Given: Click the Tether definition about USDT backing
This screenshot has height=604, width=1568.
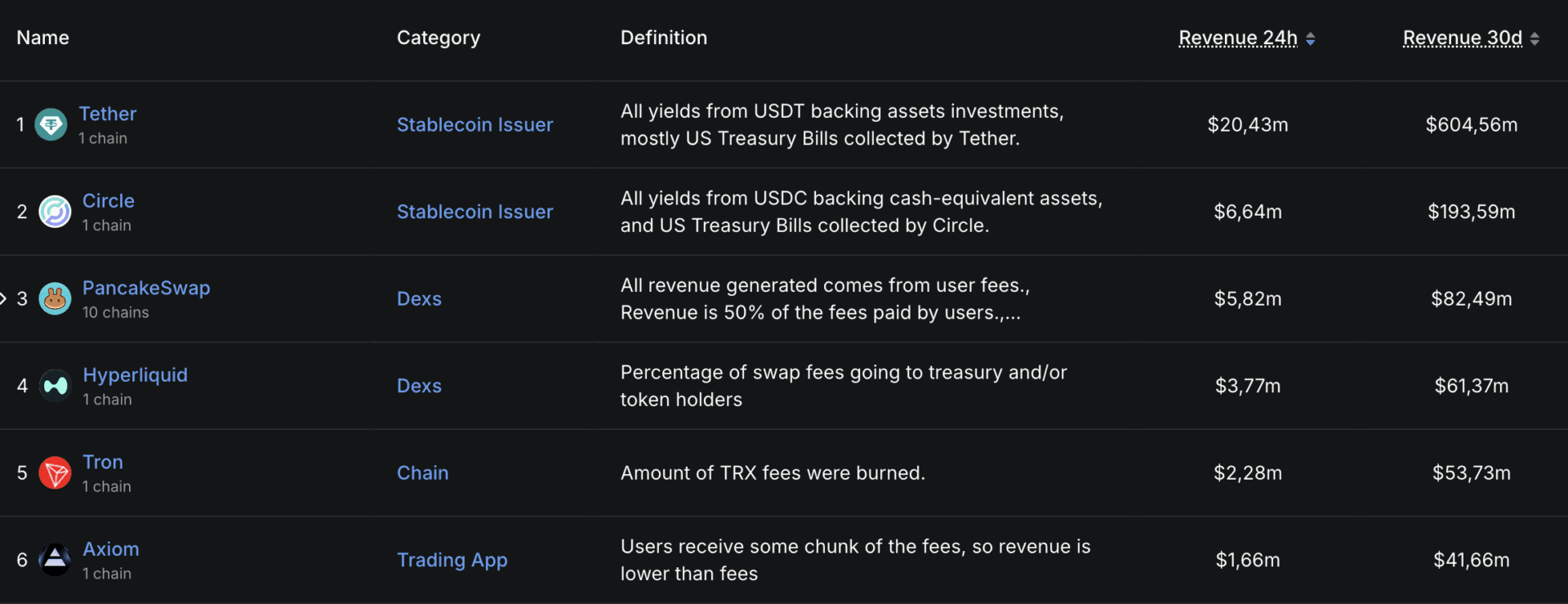Looking at the screenshot, I should (x=842, y=125).
